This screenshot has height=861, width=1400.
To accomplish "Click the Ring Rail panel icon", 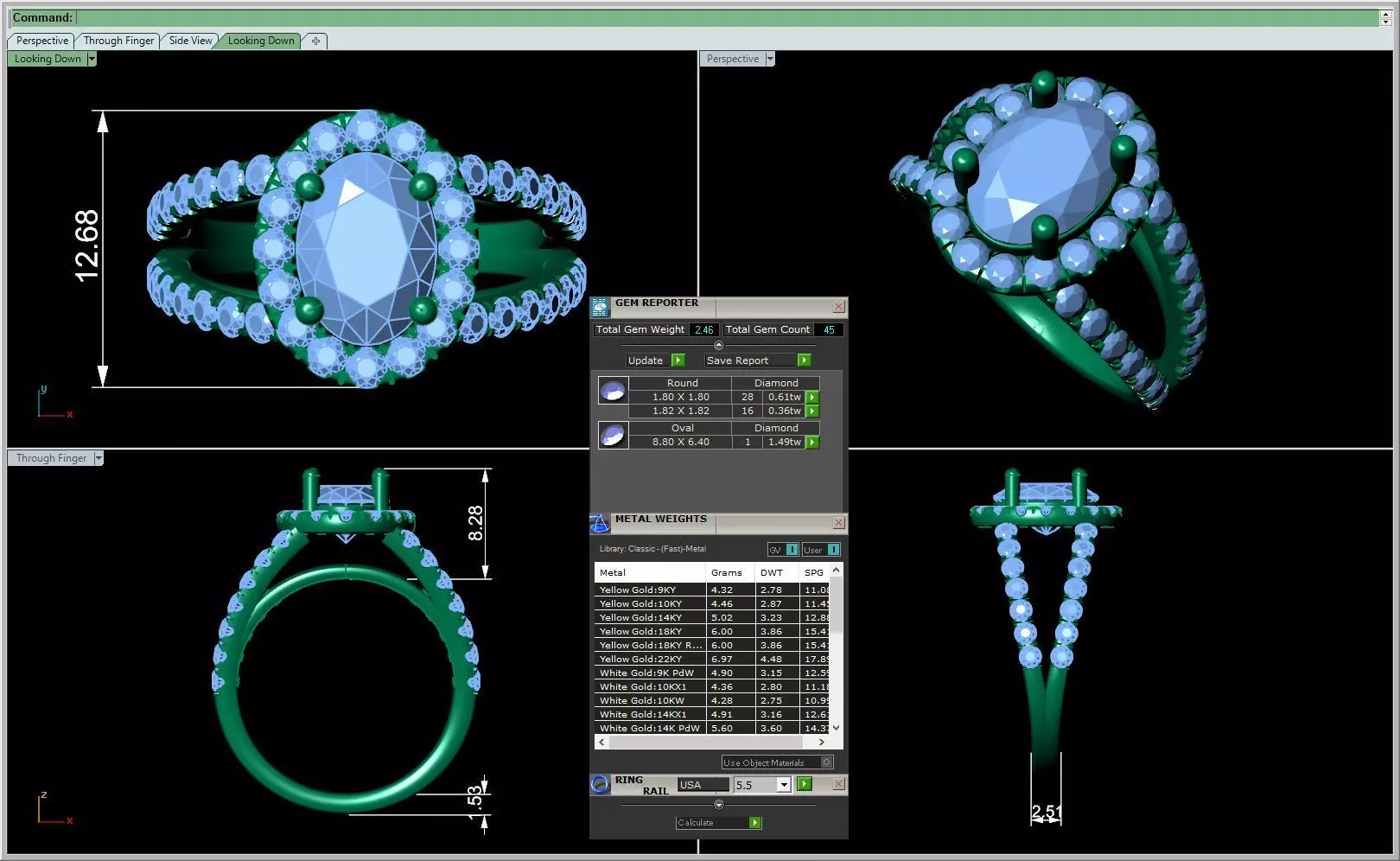I will pyautogui.click(x=600, y=784).
